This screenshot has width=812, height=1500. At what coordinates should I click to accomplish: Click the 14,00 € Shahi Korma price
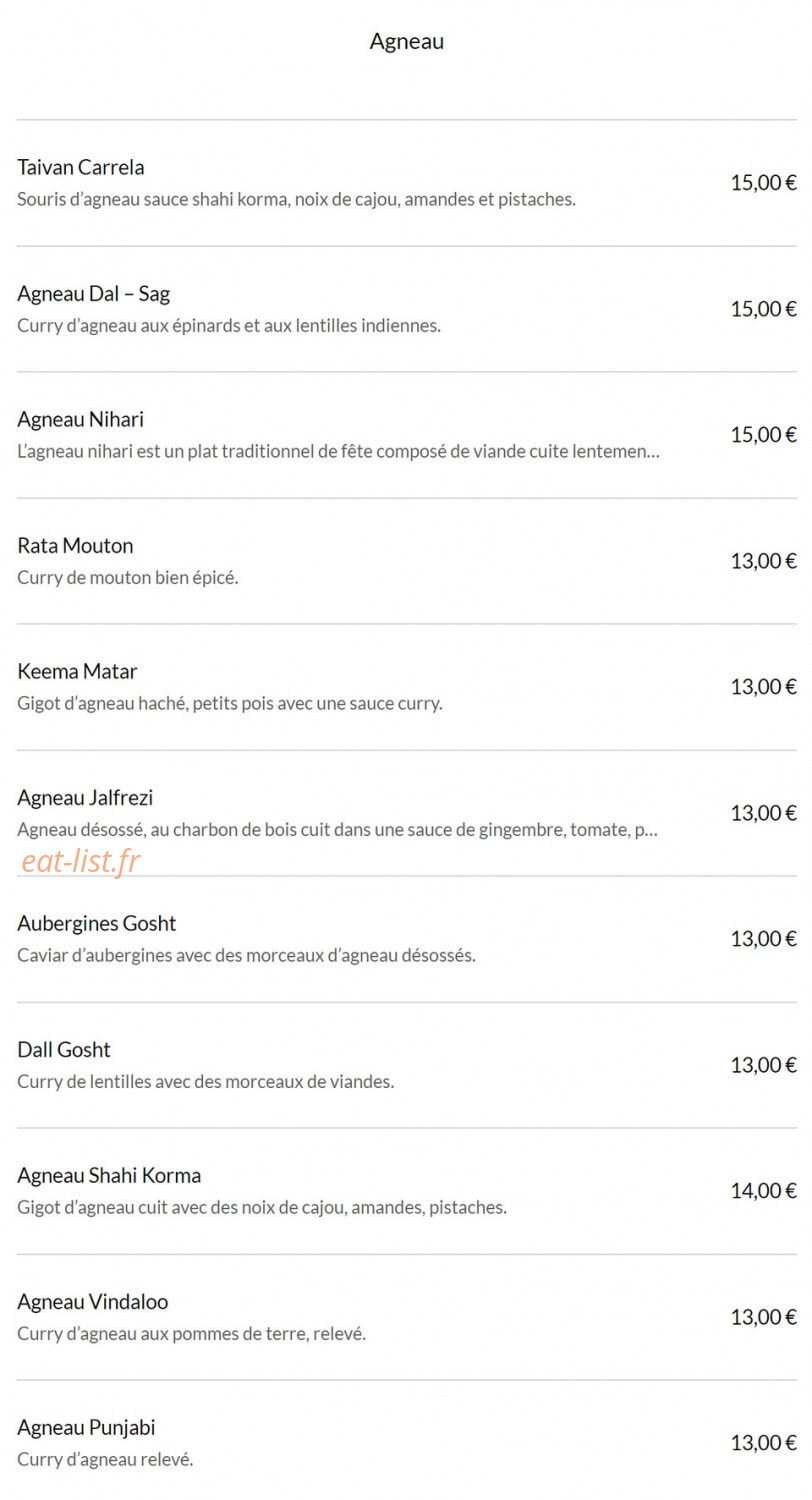tap(763, 1190)
